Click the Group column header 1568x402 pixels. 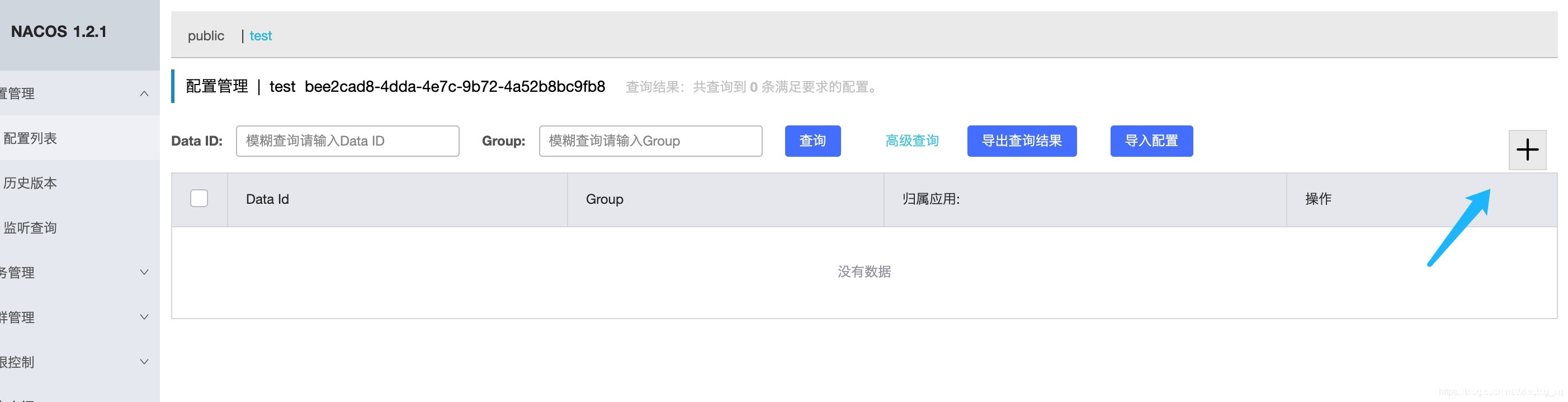tap(604, 199)
